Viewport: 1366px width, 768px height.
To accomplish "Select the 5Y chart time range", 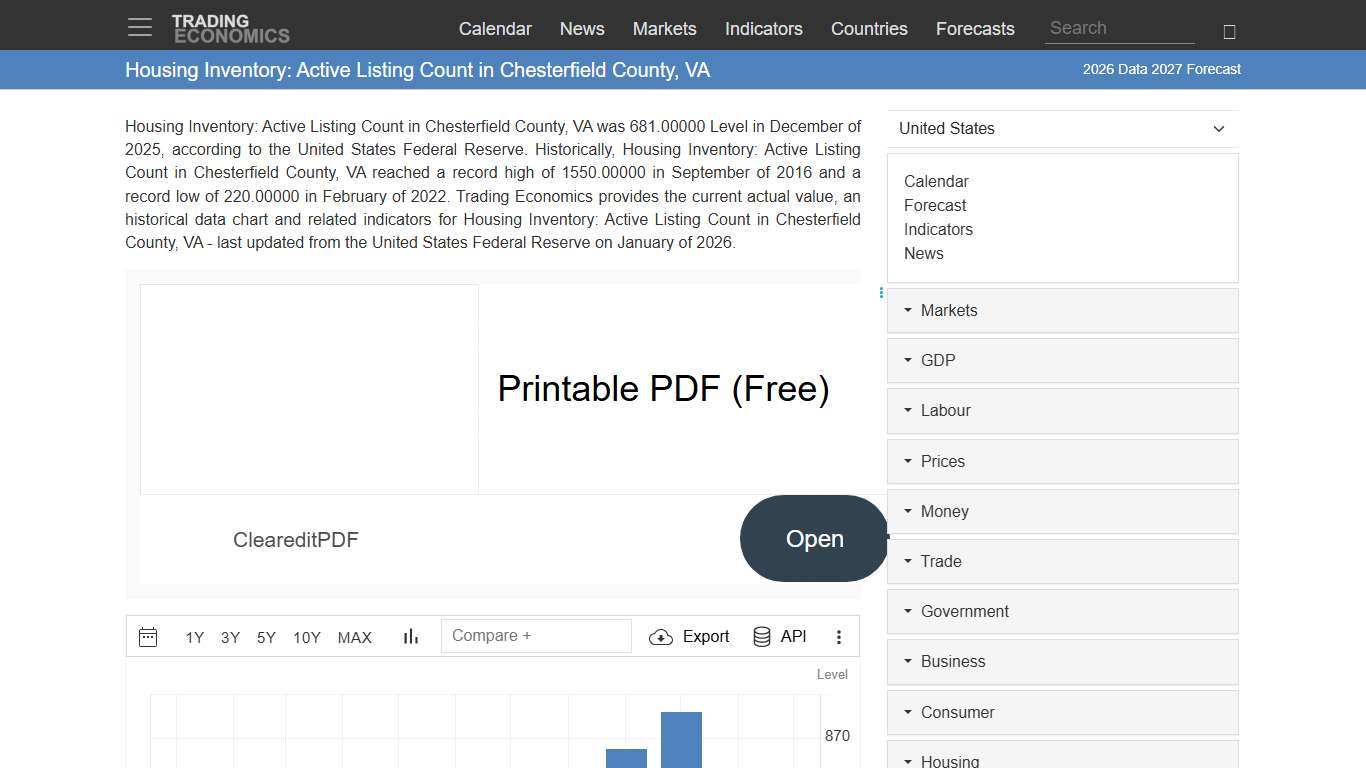I will pyautogui.click(x=266, y=638).
